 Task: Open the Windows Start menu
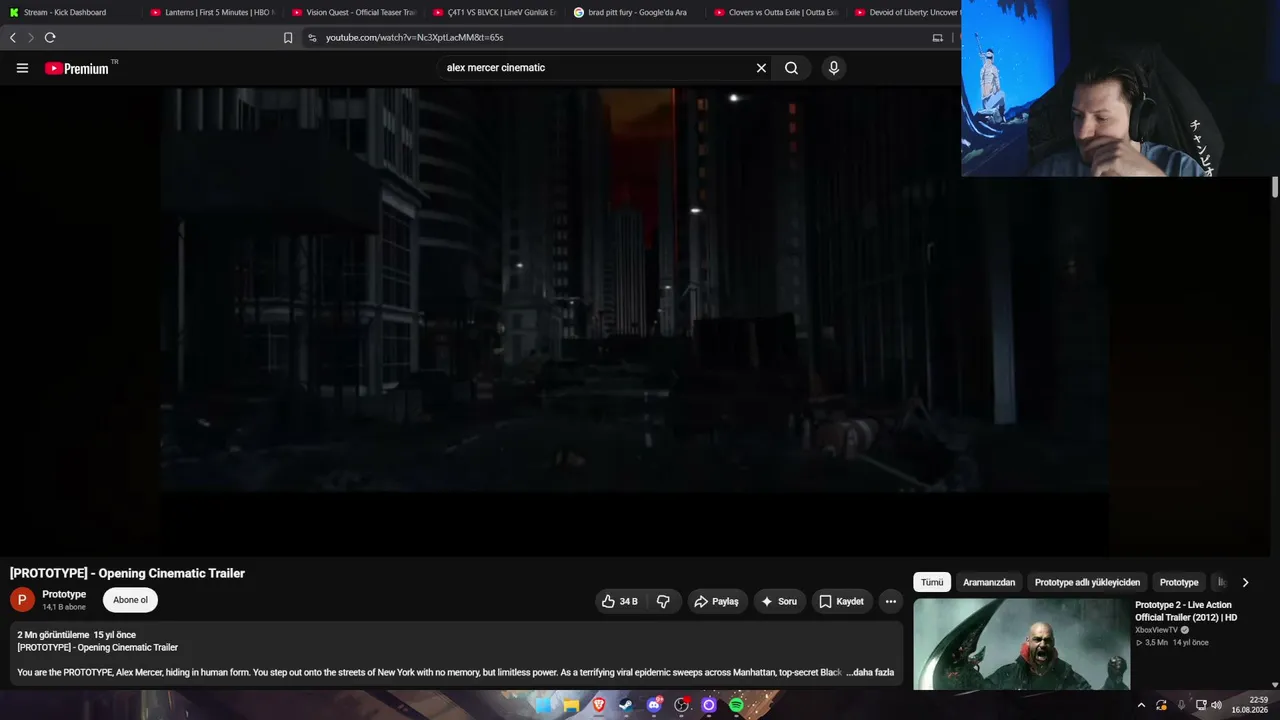pyautogui.click(x=543, y=705)
